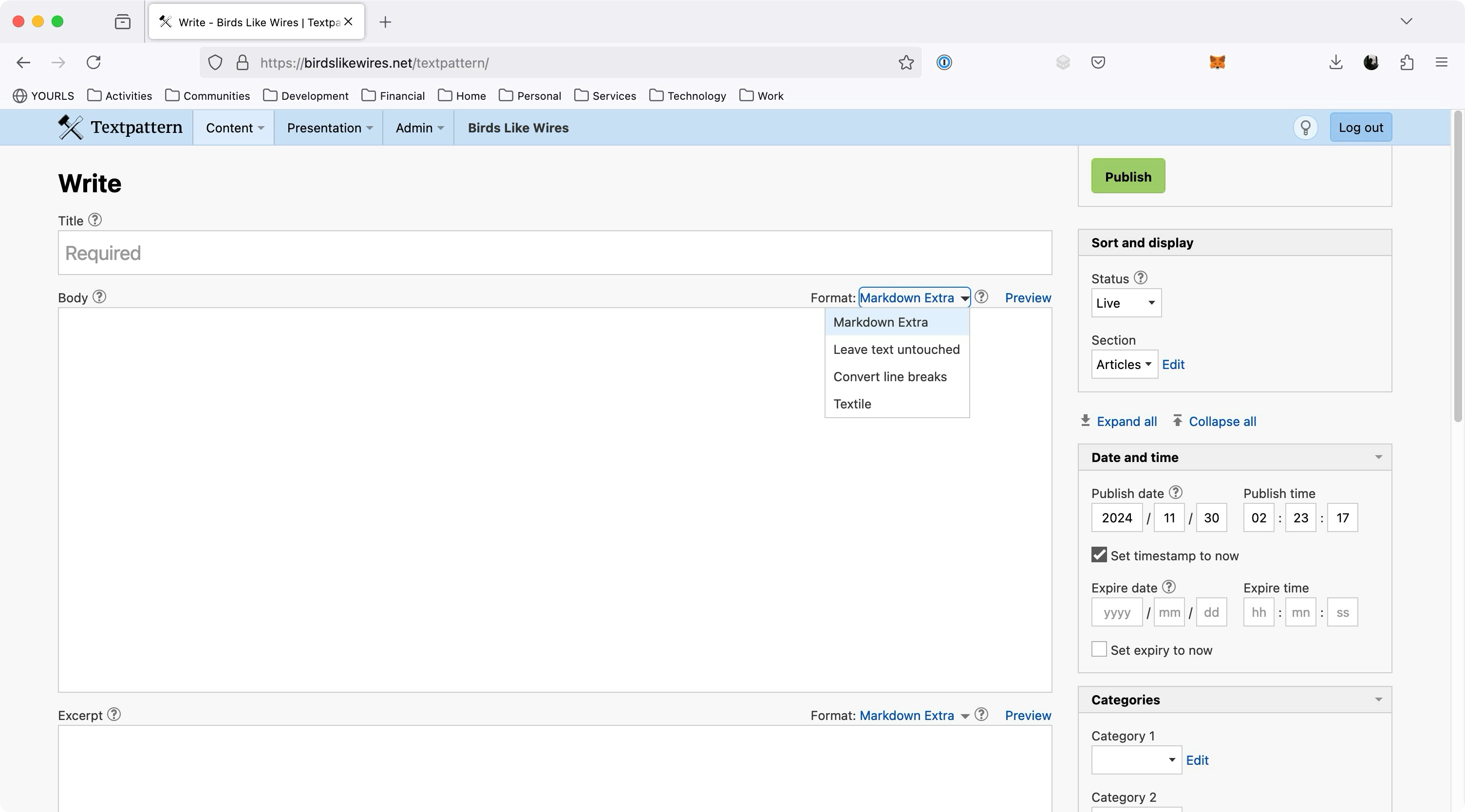This screenshot has height=812, width=1465.
Task: Focus the Title input field
Action: tap(555, 253)
